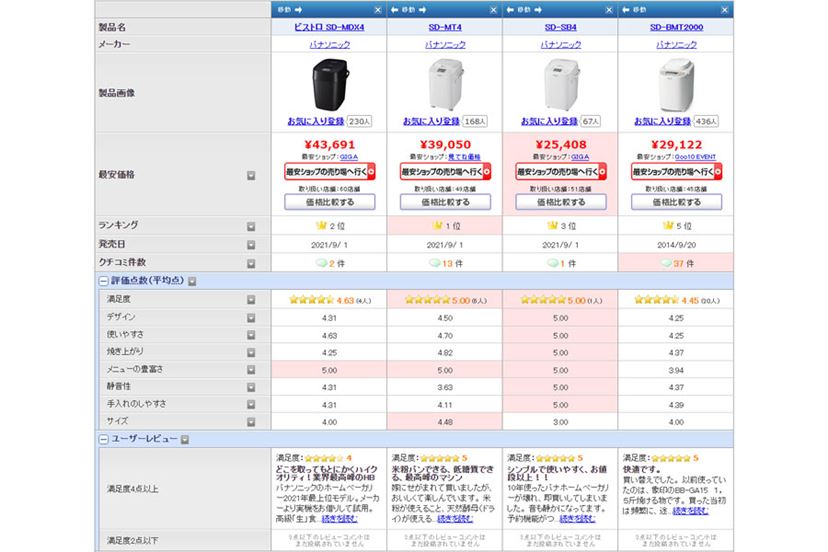The width and height of the screenshot is (828, 552).
Task: Remove the SD-MDX4 column with its X icon
Action: [x=375, y=9]
